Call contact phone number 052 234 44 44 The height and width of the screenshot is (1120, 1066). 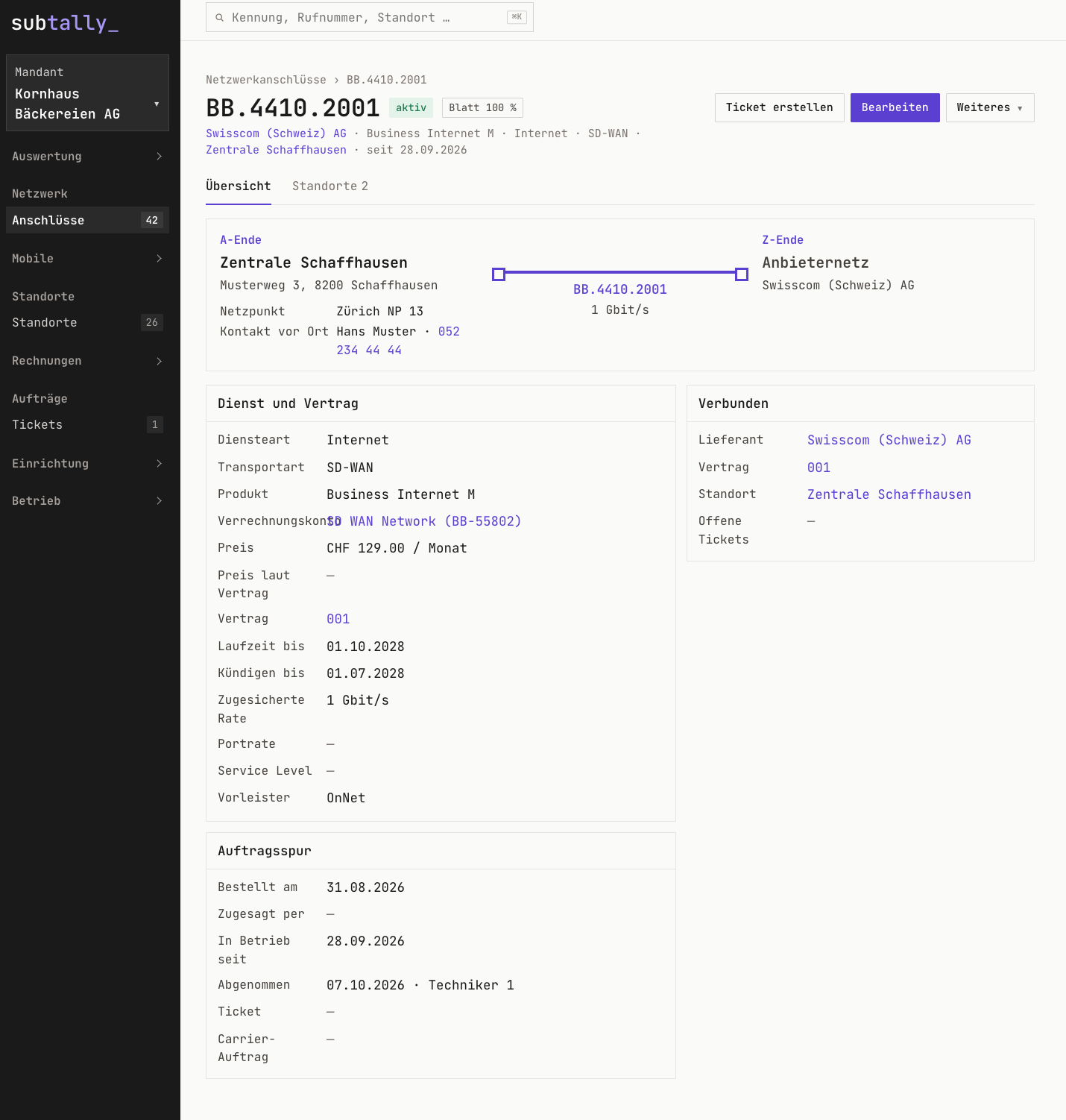(398, 341)
